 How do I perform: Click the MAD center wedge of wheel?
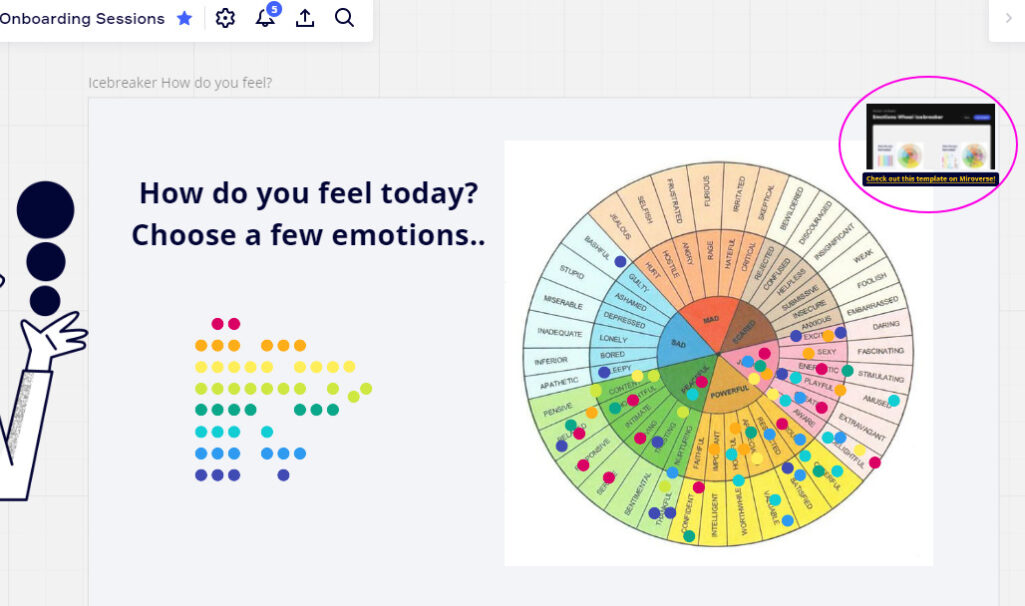[708, 319]
